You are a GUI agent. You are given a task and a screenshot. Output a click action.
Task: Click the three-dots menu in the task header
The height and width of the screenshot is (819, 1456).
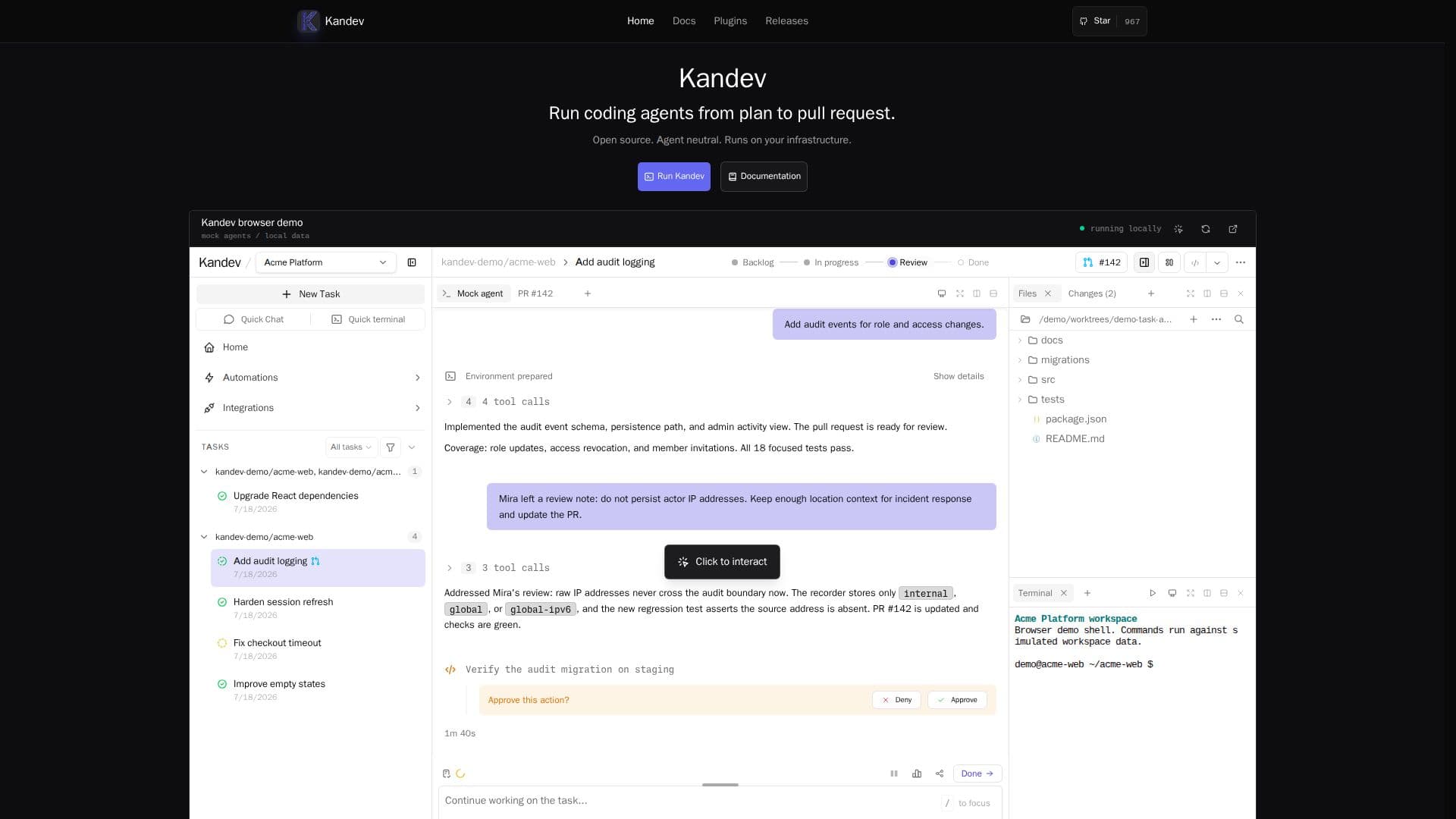pyautogui.click(x=1241, y=262)
